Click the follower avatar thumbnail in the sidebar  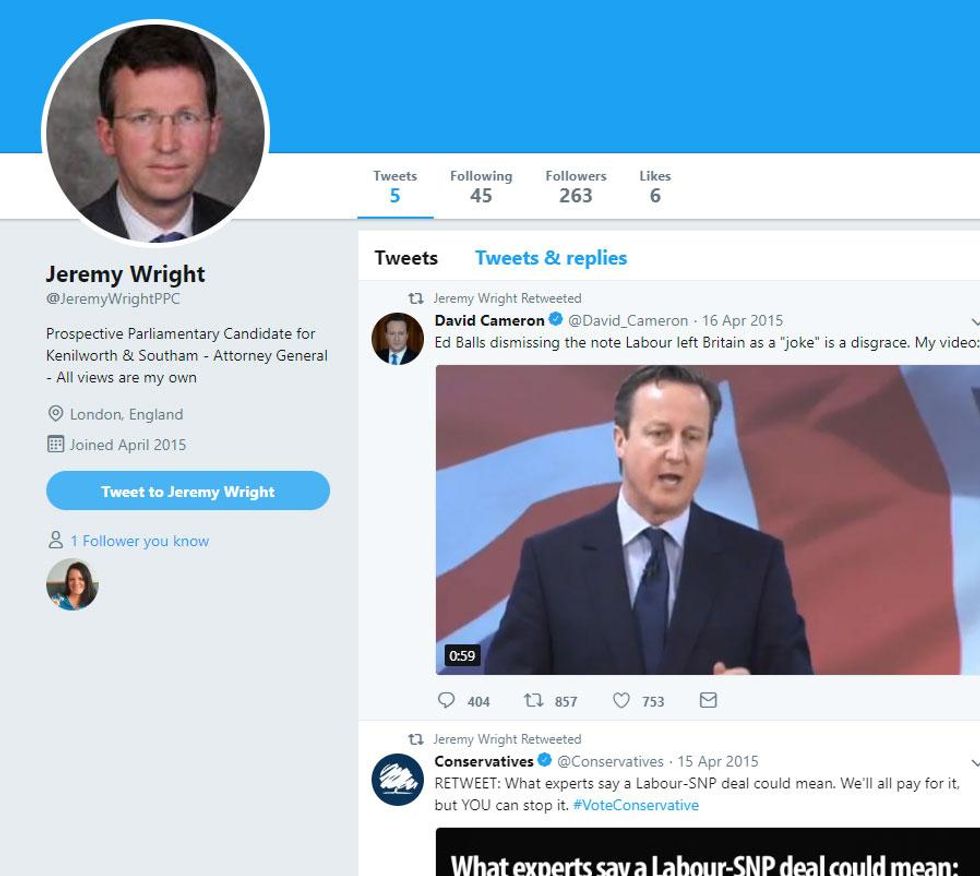tap(71, 583)
